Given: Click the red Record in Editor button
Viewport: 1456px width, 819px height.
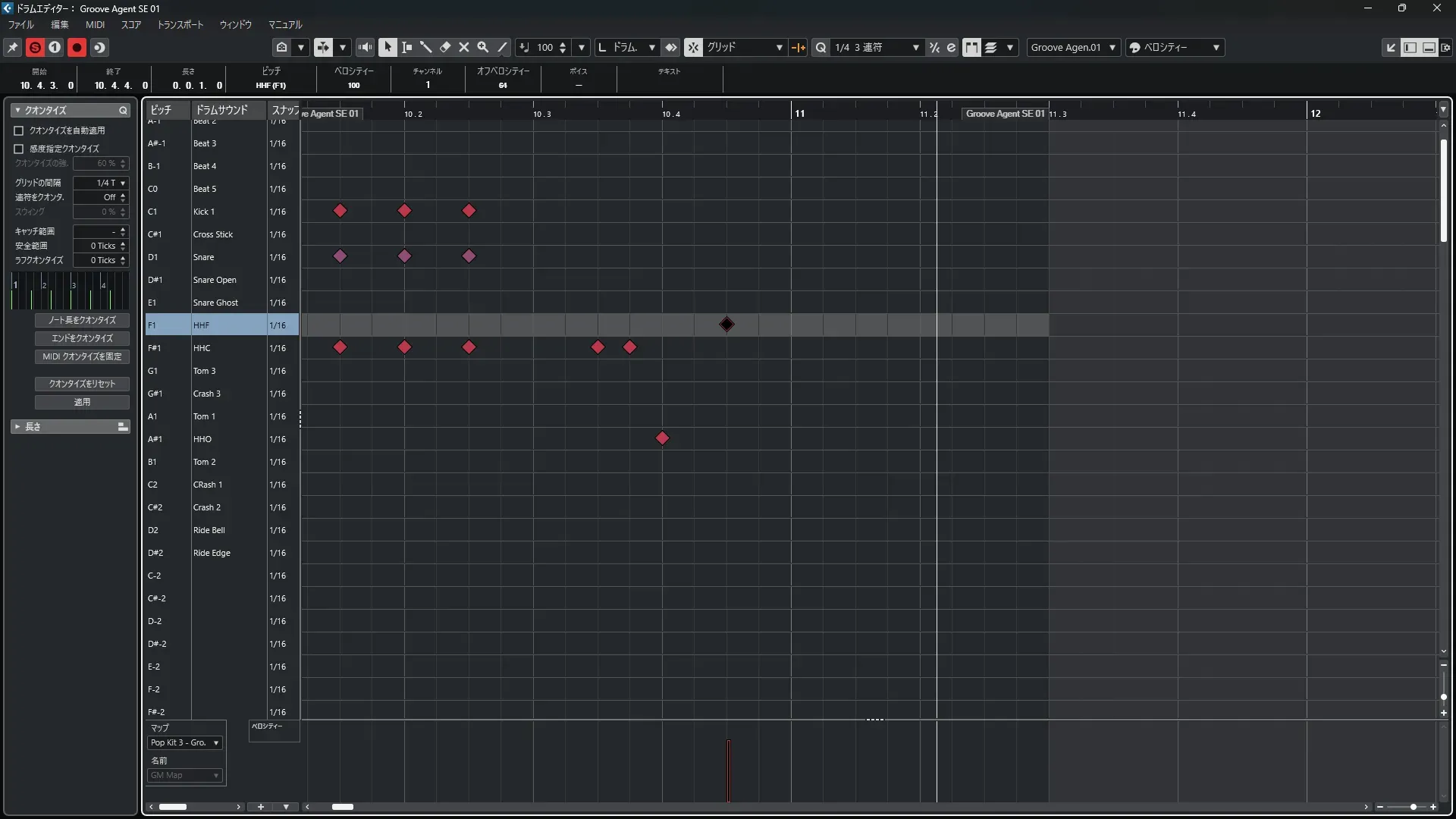Looking at the screenshot, I should click(x=77, y=47).
